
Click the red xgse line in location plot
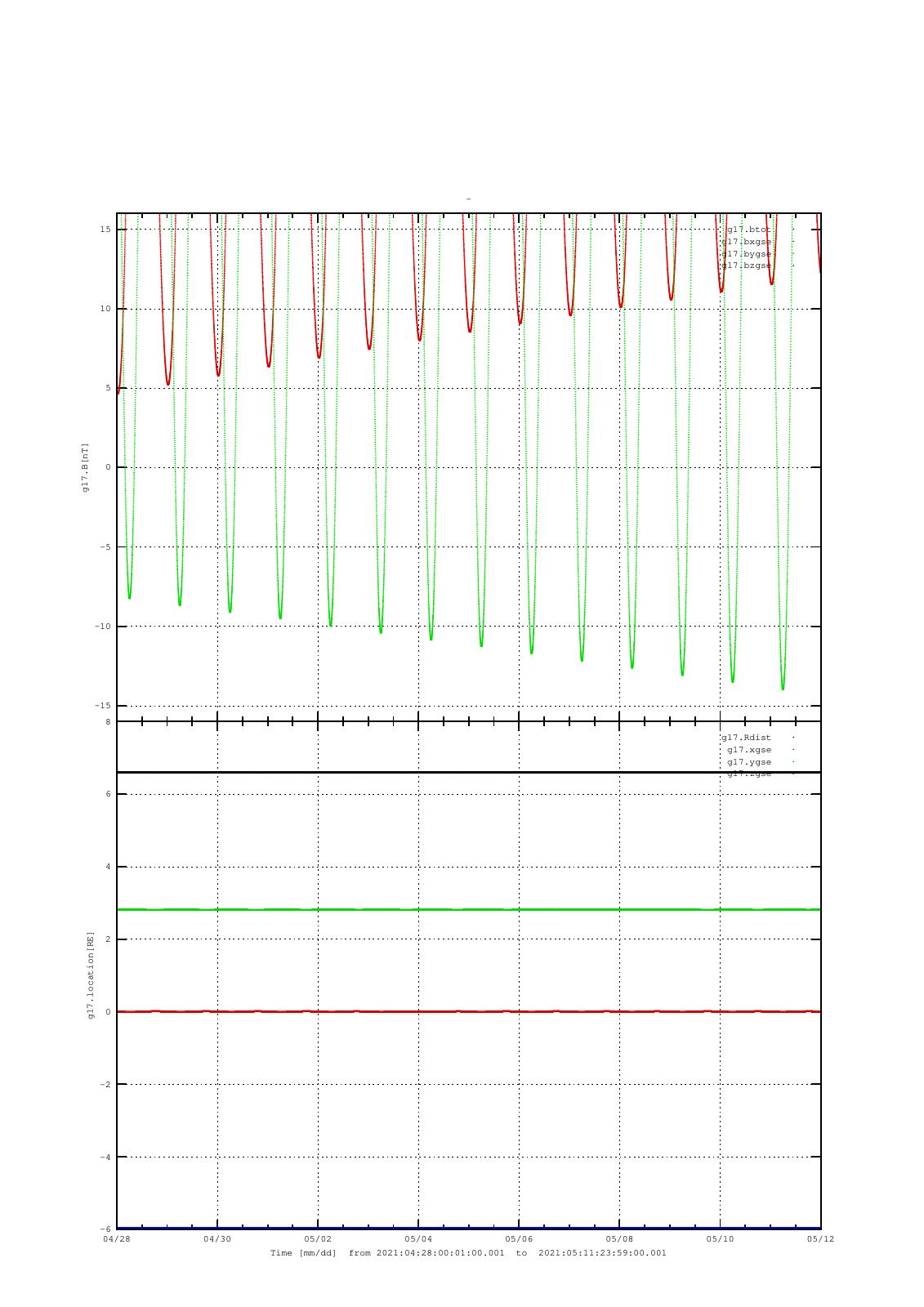(x=469, y=1011)
